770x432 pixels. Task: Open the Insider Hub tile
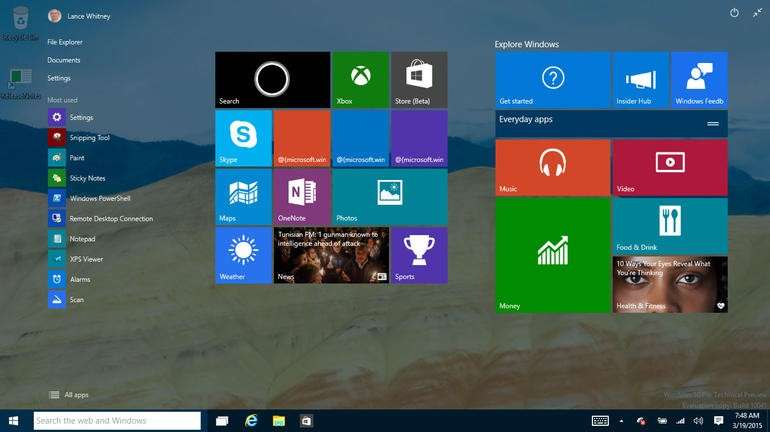(641, 80)
